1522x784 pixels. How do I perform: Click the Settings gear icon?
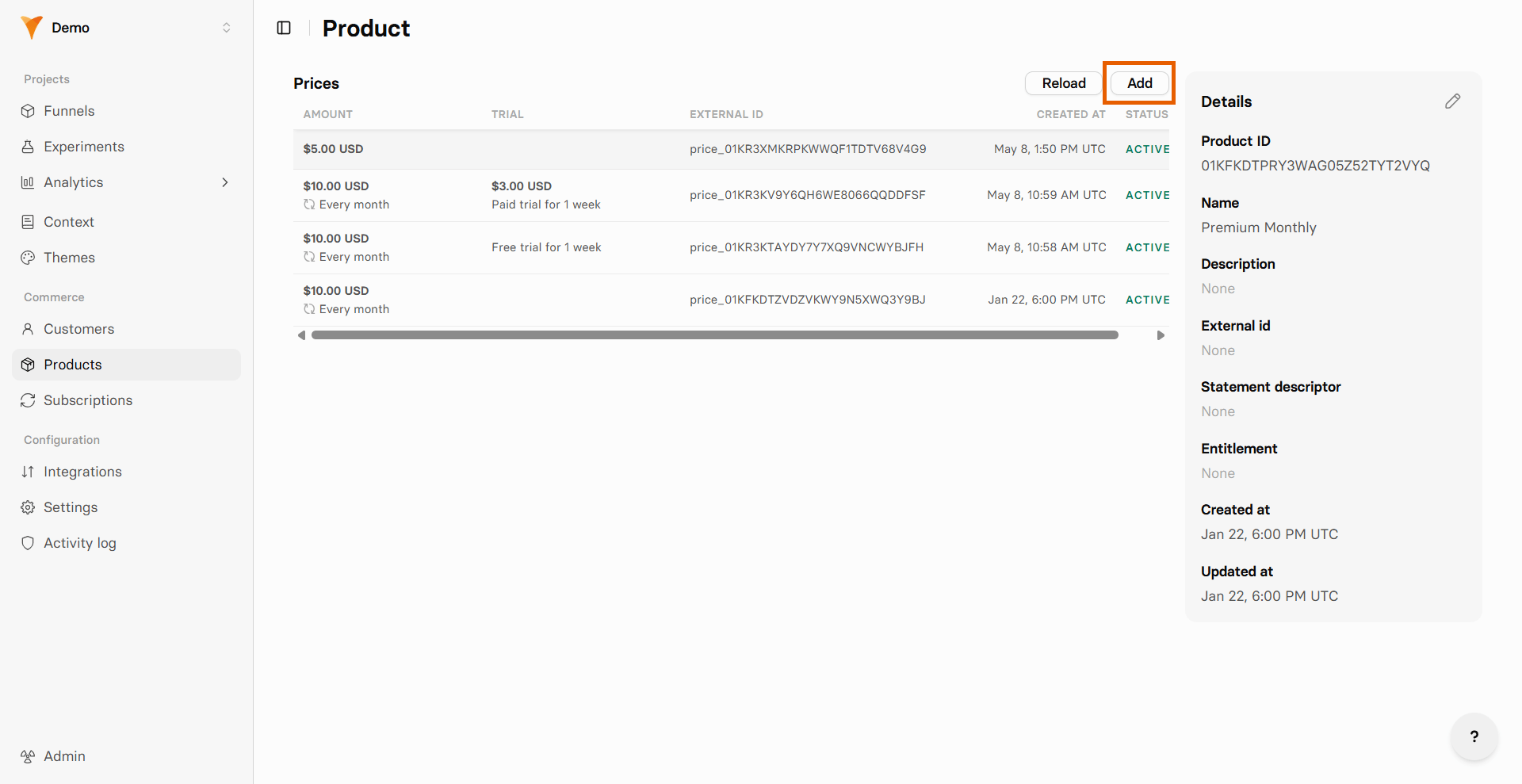click(28, 507)
